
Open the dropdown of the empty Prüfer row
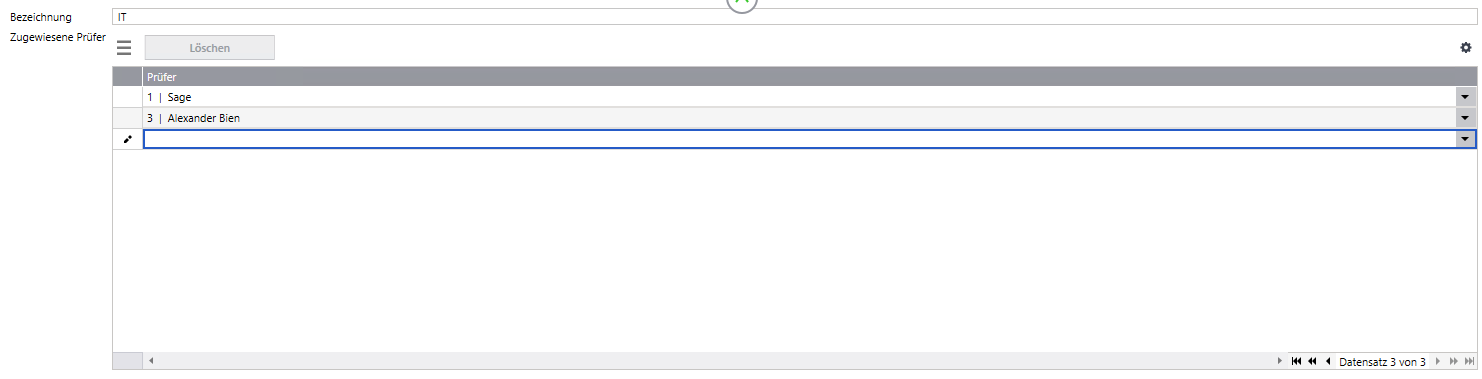click(1466, 140)
